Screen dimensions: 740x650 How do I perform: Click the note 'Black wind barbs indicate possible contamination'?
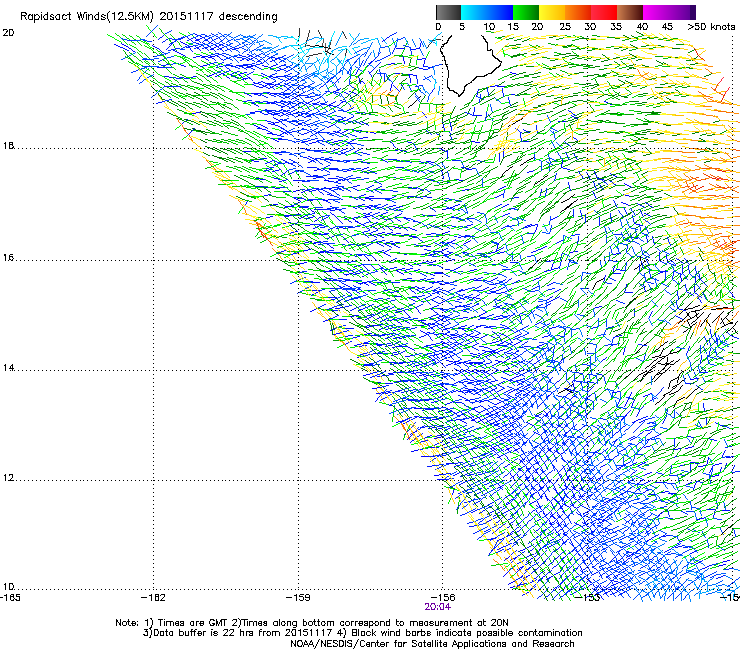click(x=467, y=633)
